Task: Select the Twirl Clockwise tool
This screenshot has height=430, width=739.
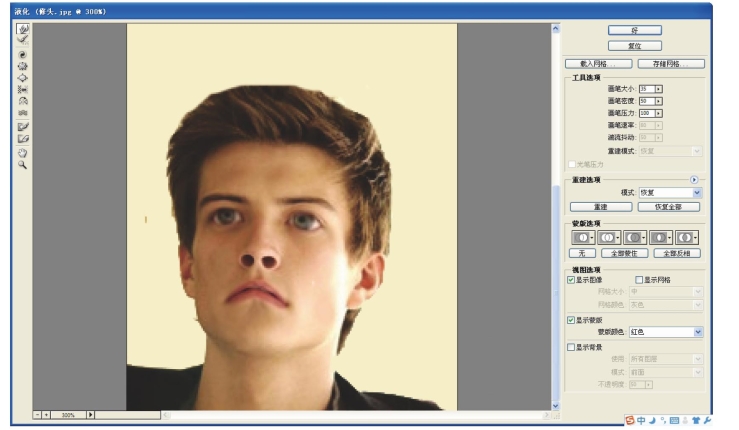Action: (x=23, y=55)
